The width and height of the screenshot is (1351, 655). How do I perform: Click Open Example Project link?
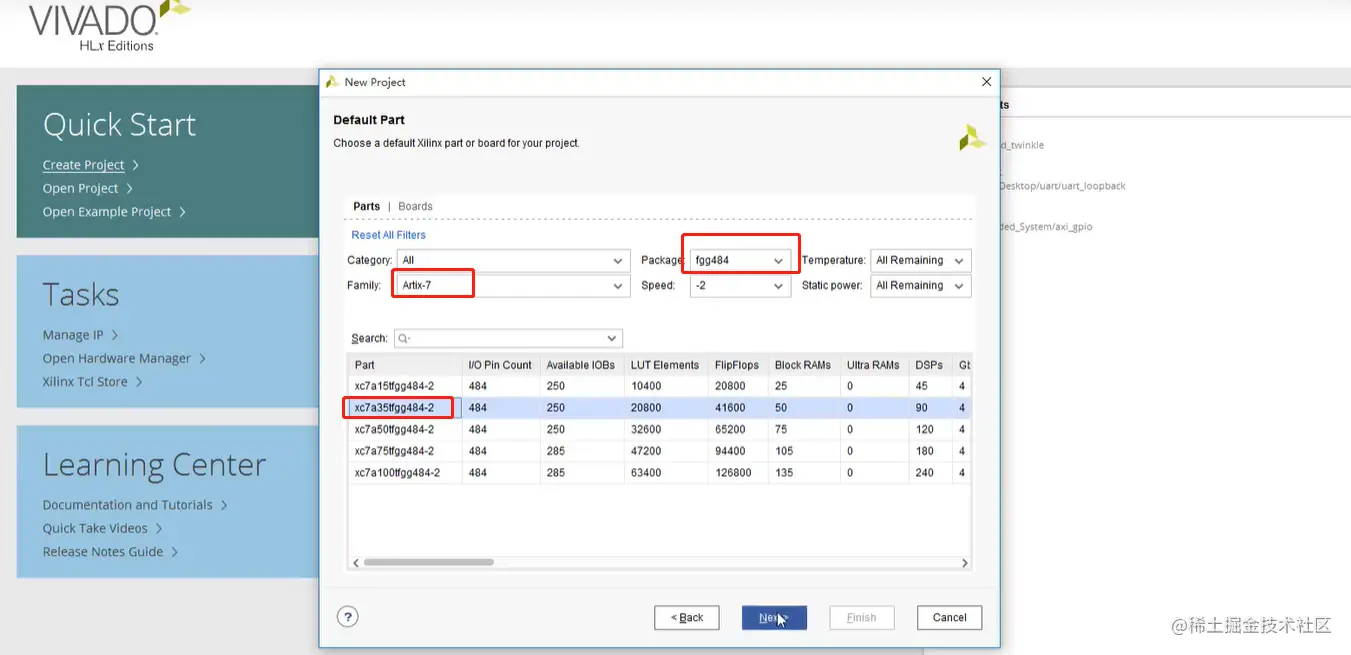106,211
